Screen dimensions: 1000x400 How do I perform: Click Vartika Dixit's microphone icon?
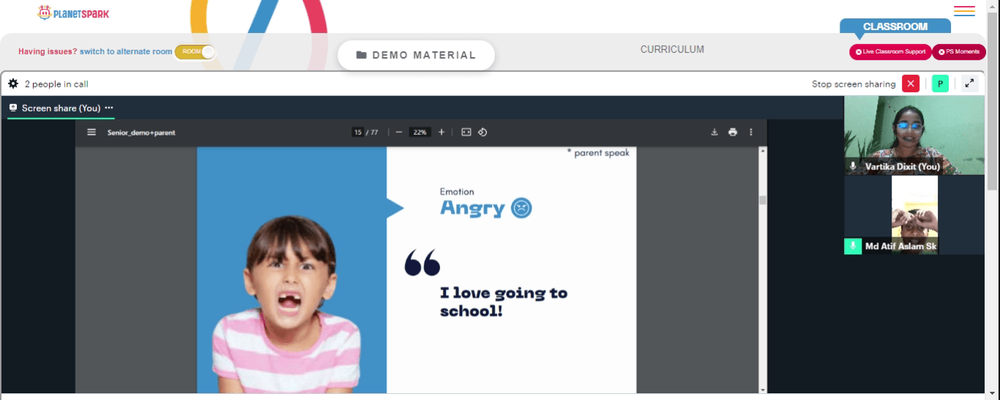(853, 166)
